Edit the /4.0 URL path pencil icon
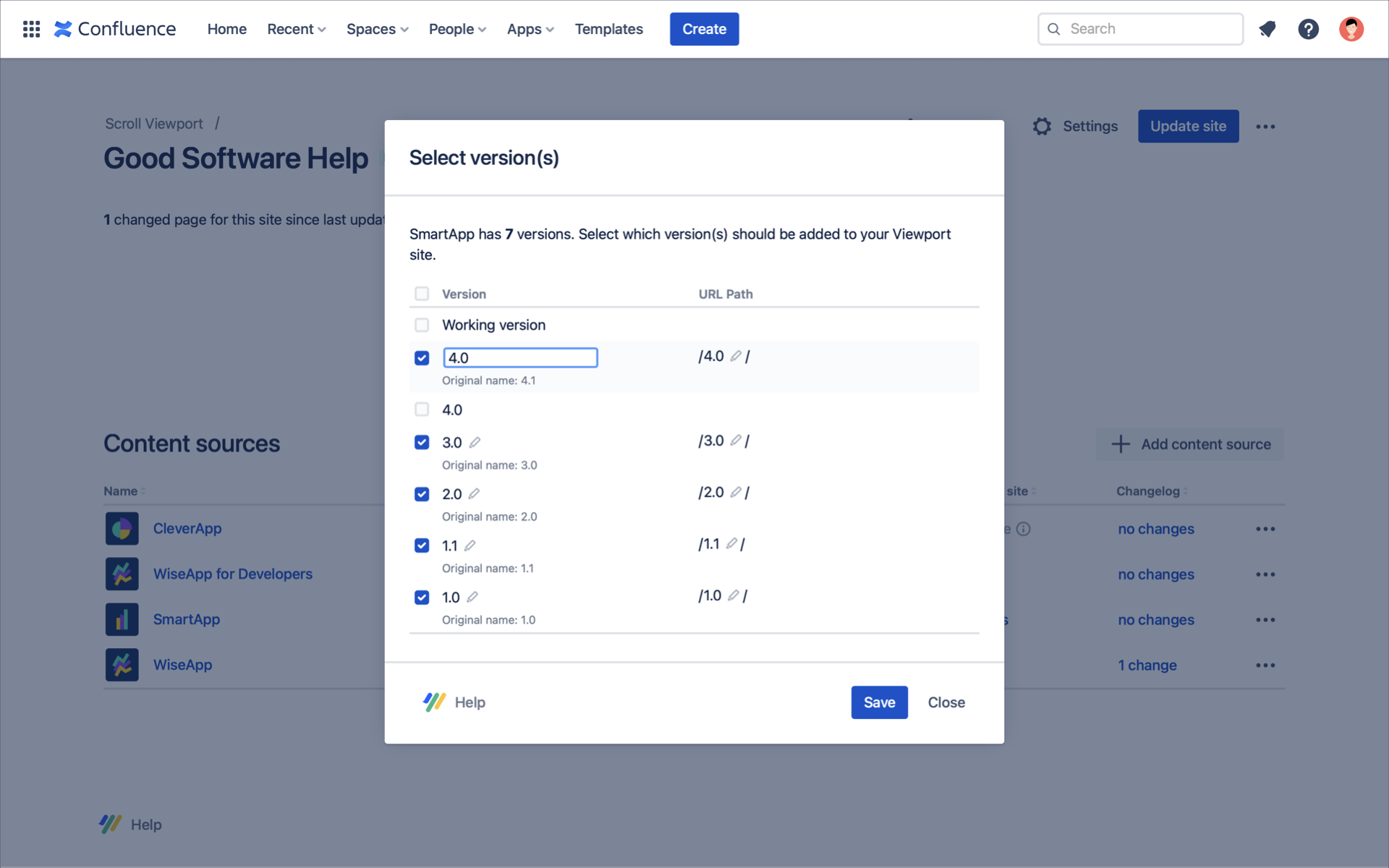Screen dimensions: 1389x868 [735, 356]
